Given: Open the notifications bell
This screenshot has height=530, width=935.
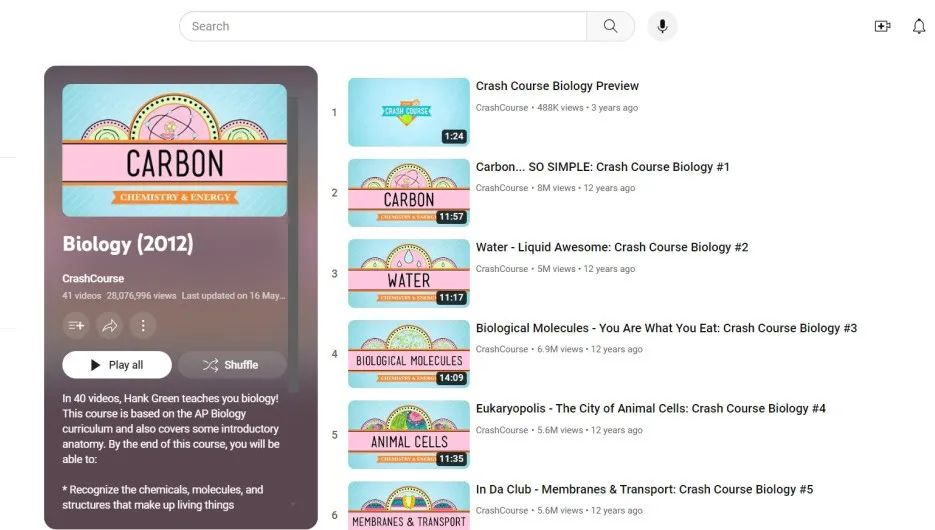Looking at the screenshot, I should (x=919, y=26).
